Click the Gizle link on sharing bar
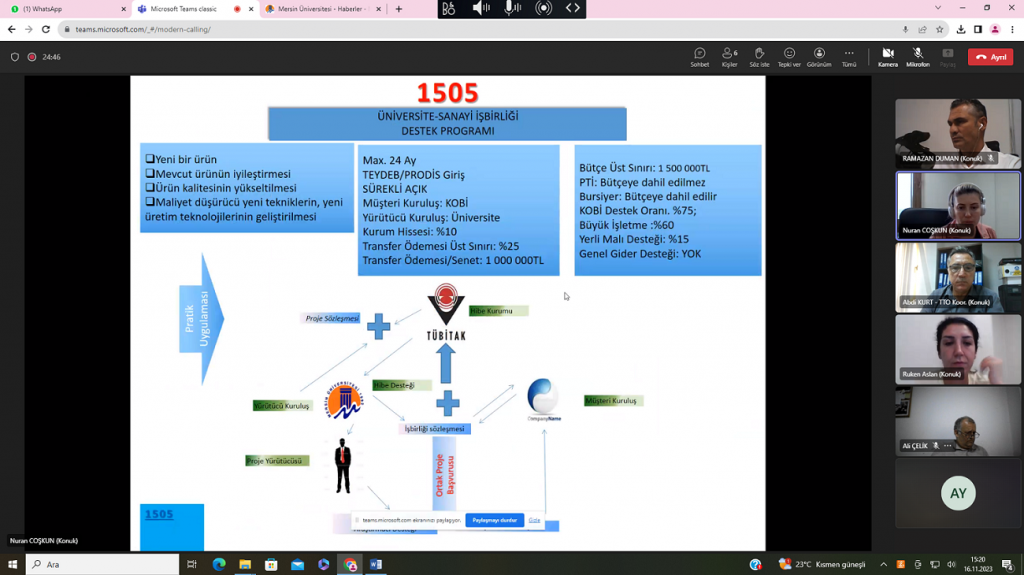 pos(534,520)
